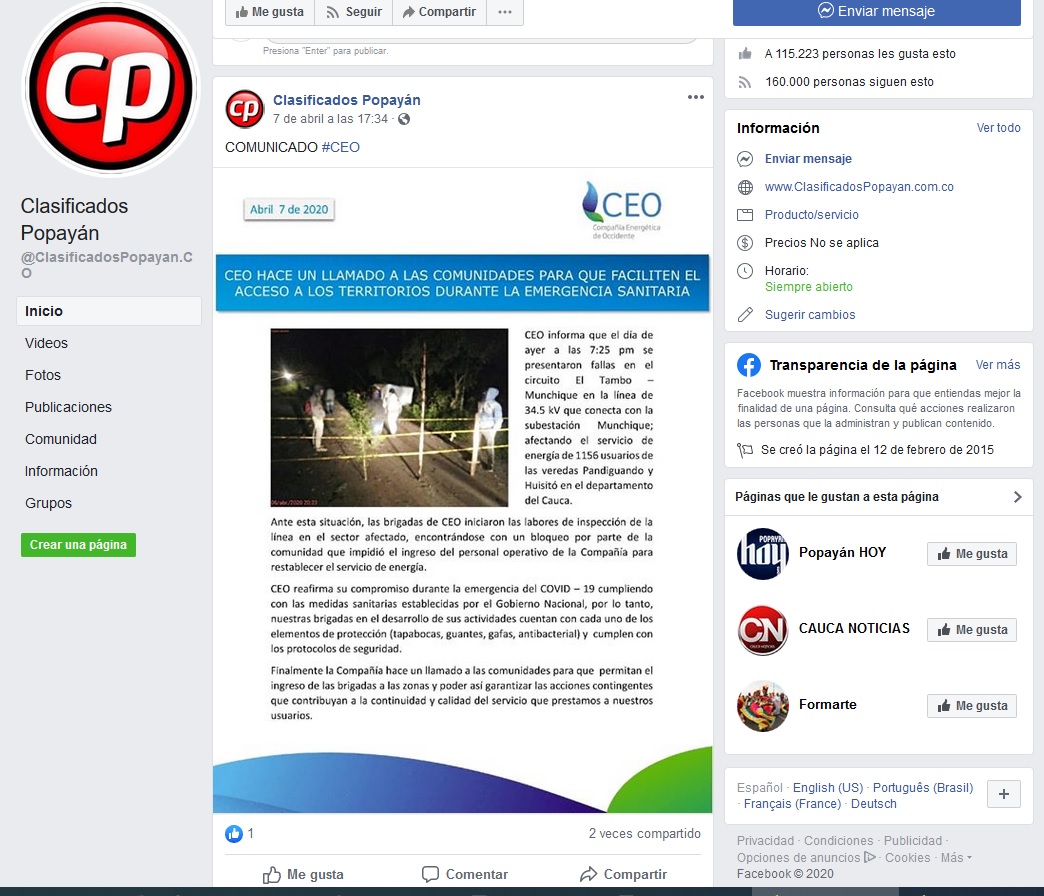Open the CEO comunicado post image
The width and height of the screenshot is (1044, 896).
463,491
